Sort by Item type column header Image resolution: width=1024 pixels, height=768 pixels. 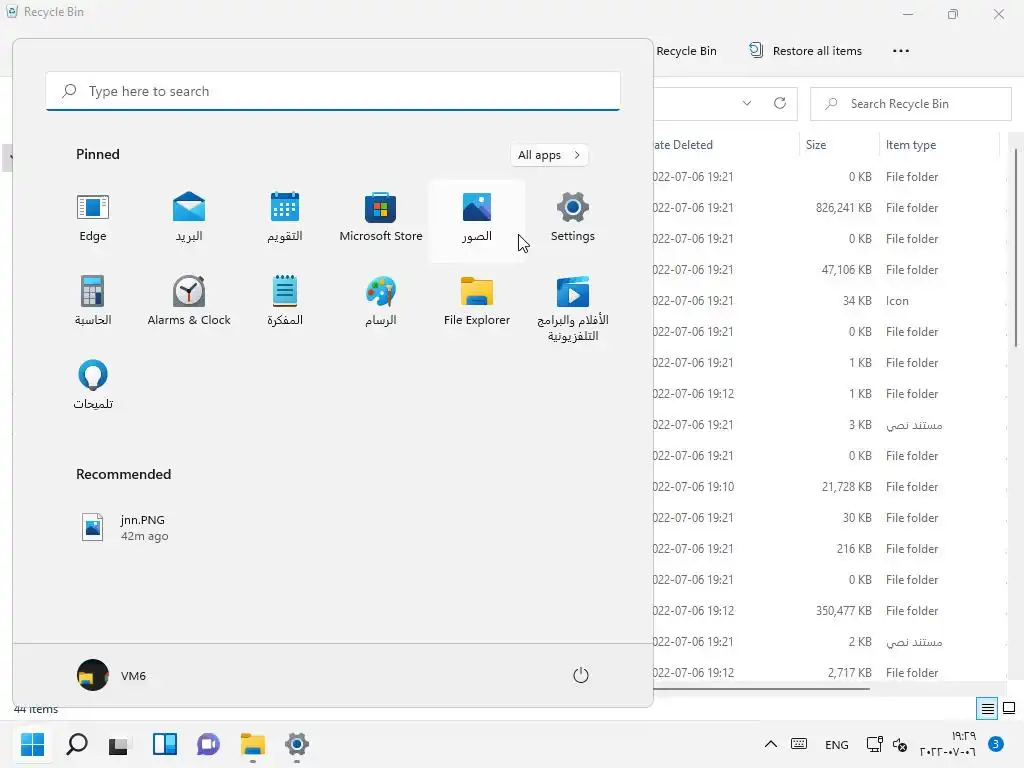(938, 145)
